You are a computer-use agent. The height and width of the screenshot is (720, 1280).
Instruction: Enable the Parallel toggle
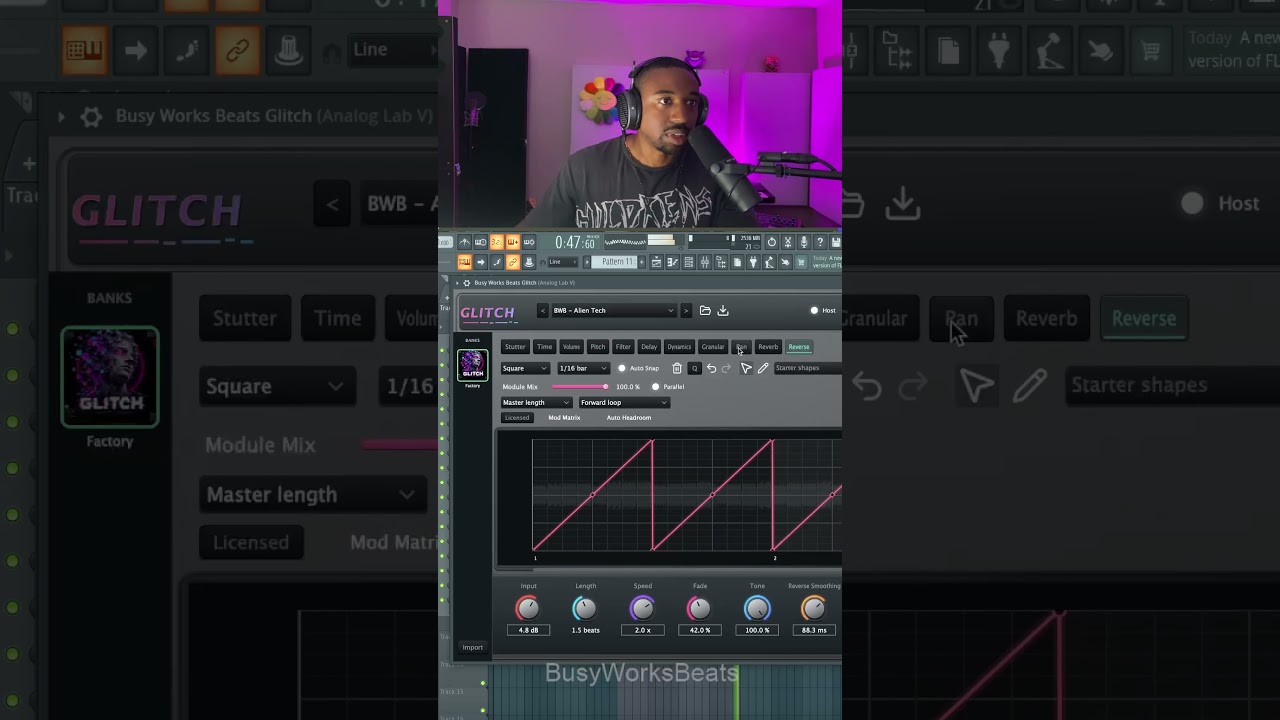point(655,386)
